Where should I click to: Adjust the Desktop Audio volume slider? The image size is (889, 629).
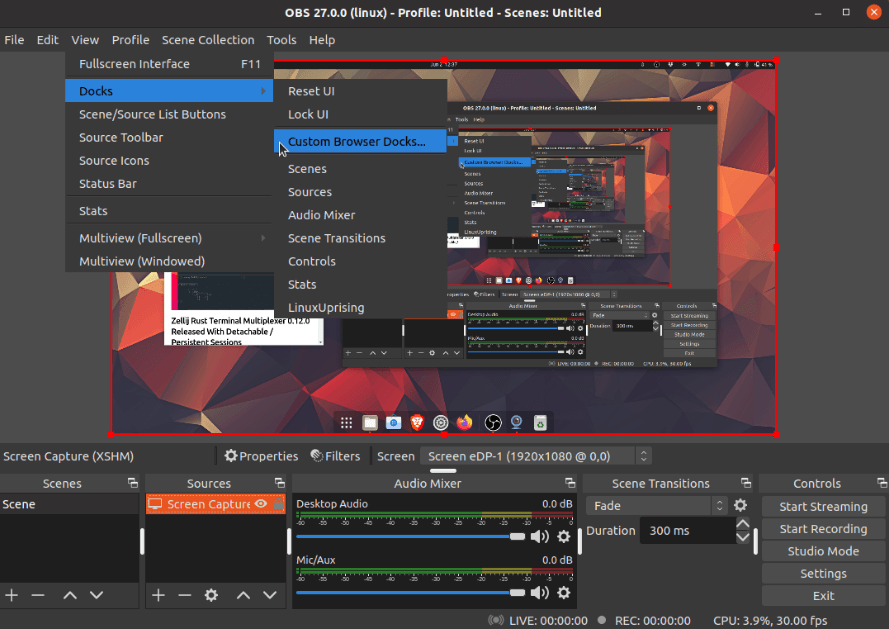click(411, 537)
